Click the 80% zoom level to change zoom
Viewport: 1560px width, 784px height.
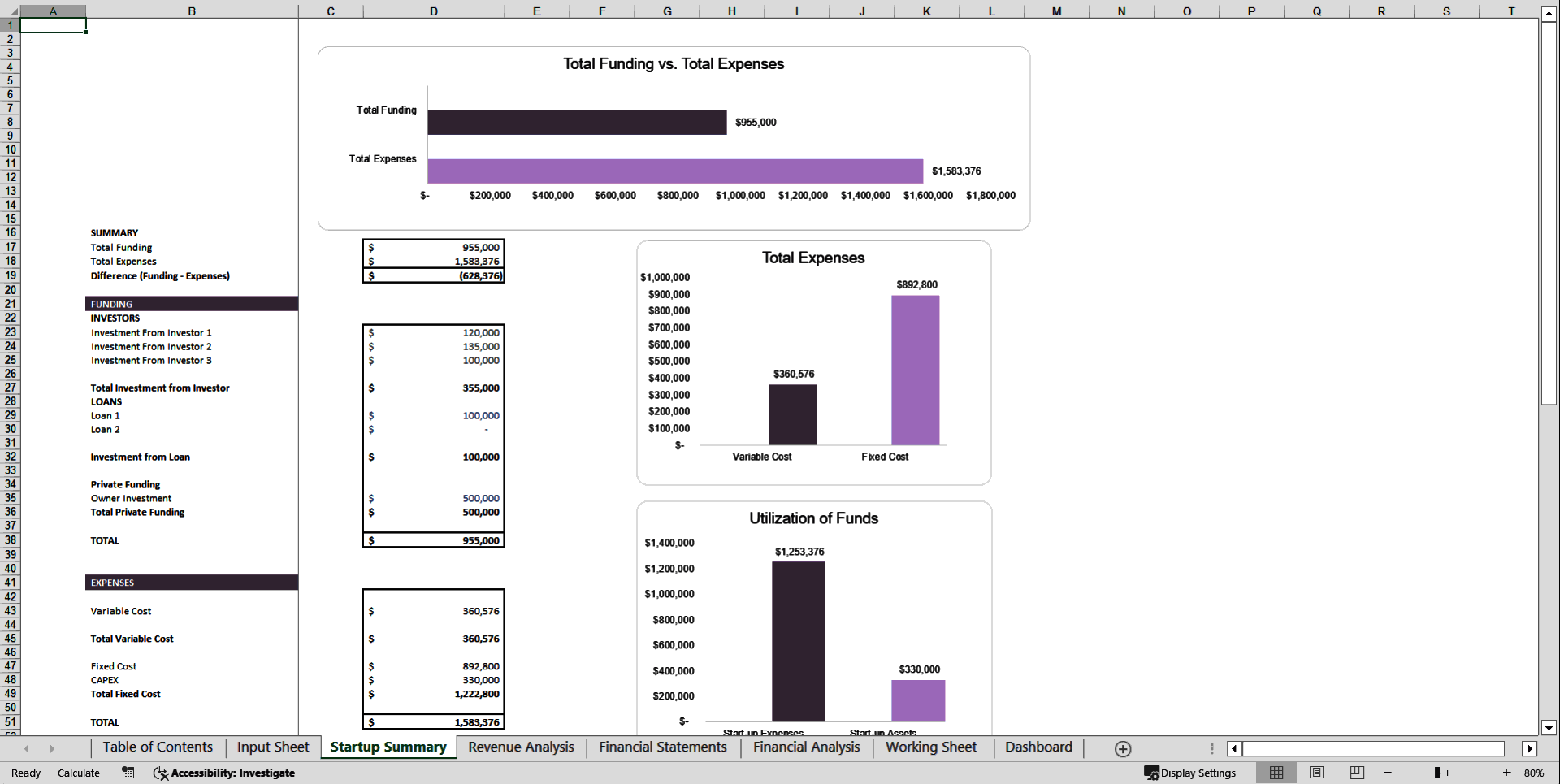[1534, 773]
